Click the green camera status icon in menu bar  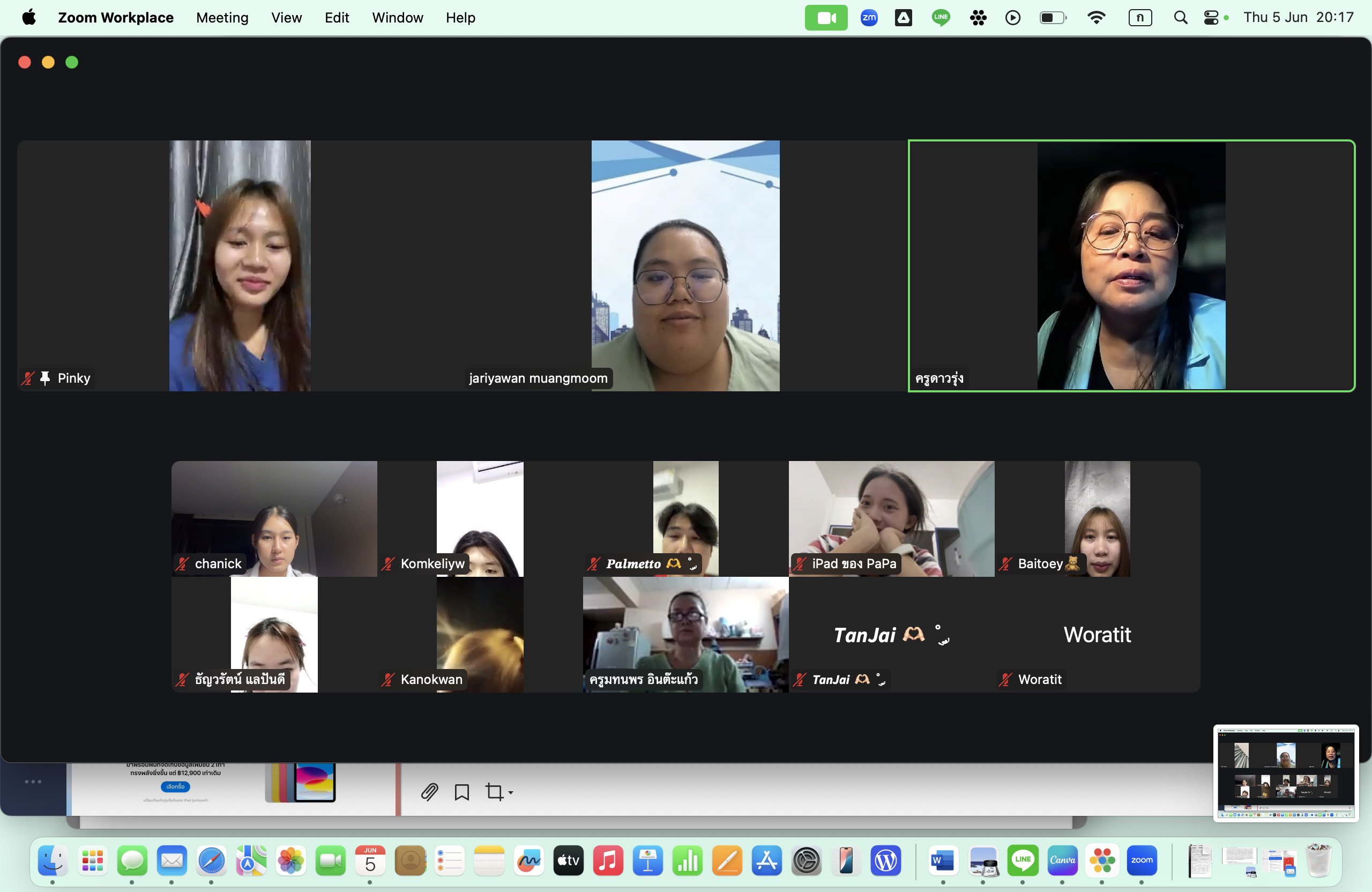click(825, 17)
